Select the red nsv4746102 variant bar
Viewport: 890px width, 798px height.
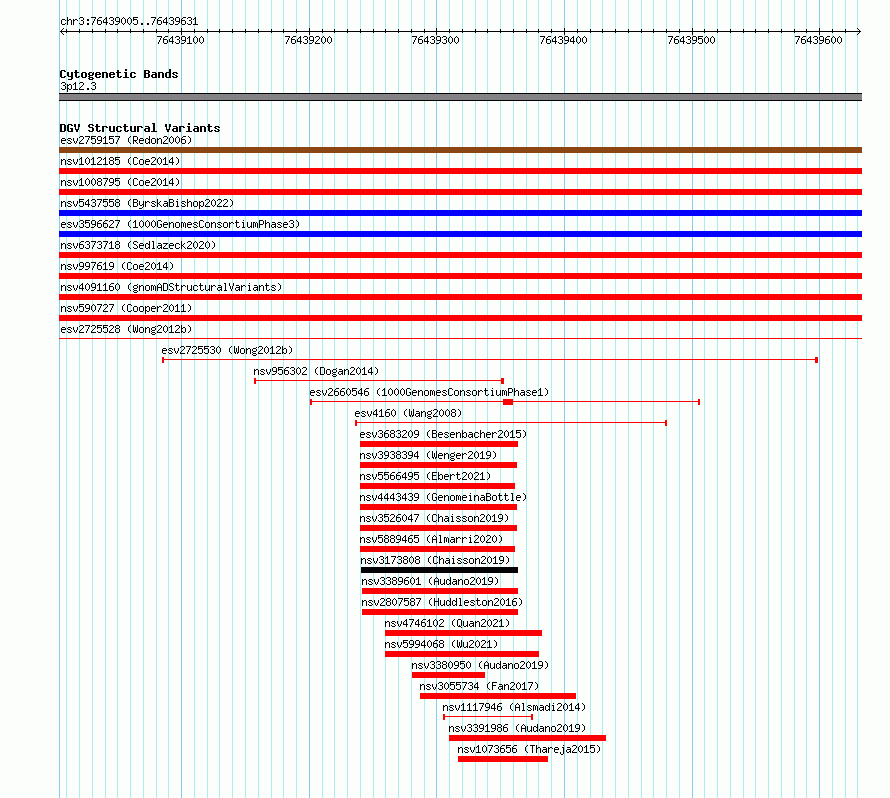tap(463, 633)
